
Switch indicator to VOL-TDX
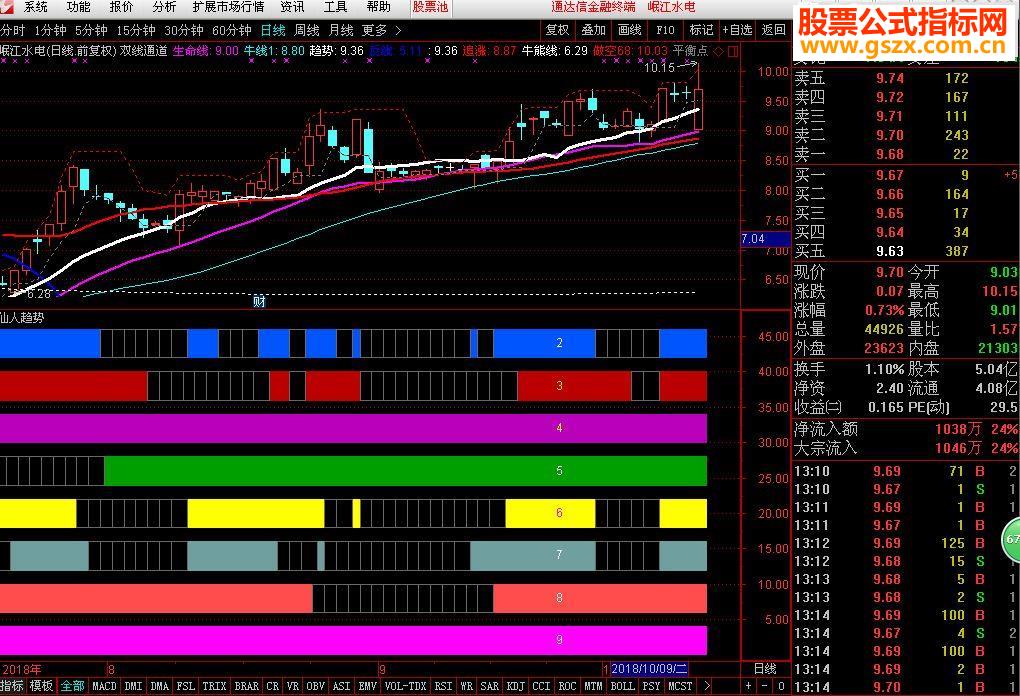405,686
